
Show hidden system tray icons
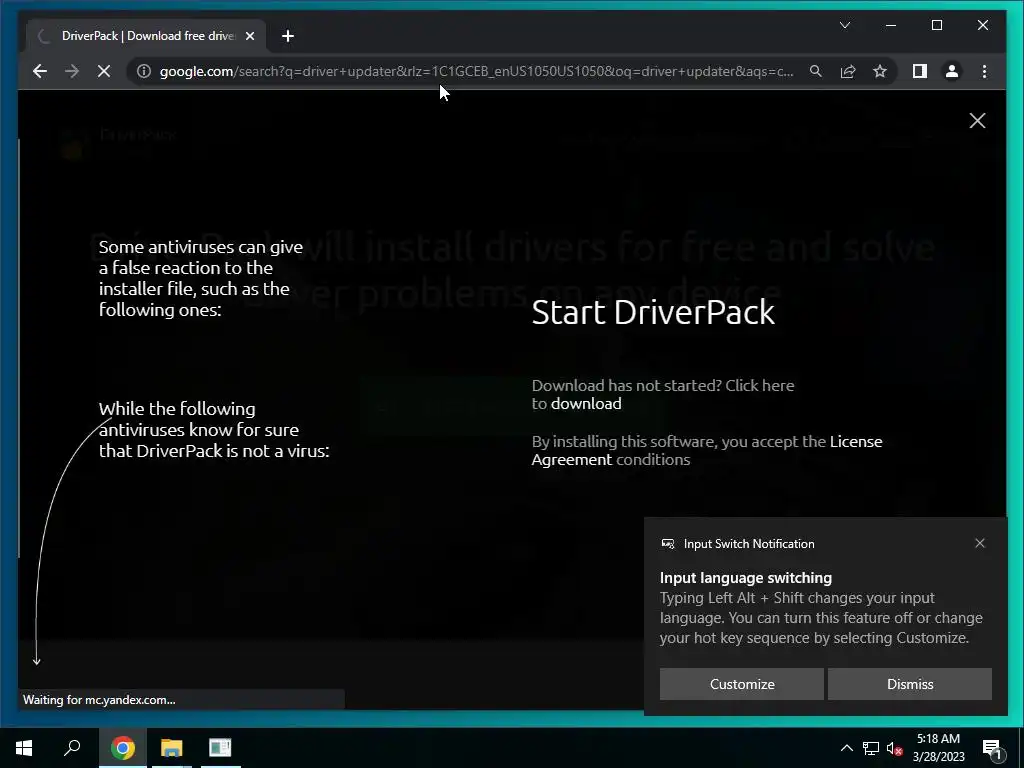point(846,748)
